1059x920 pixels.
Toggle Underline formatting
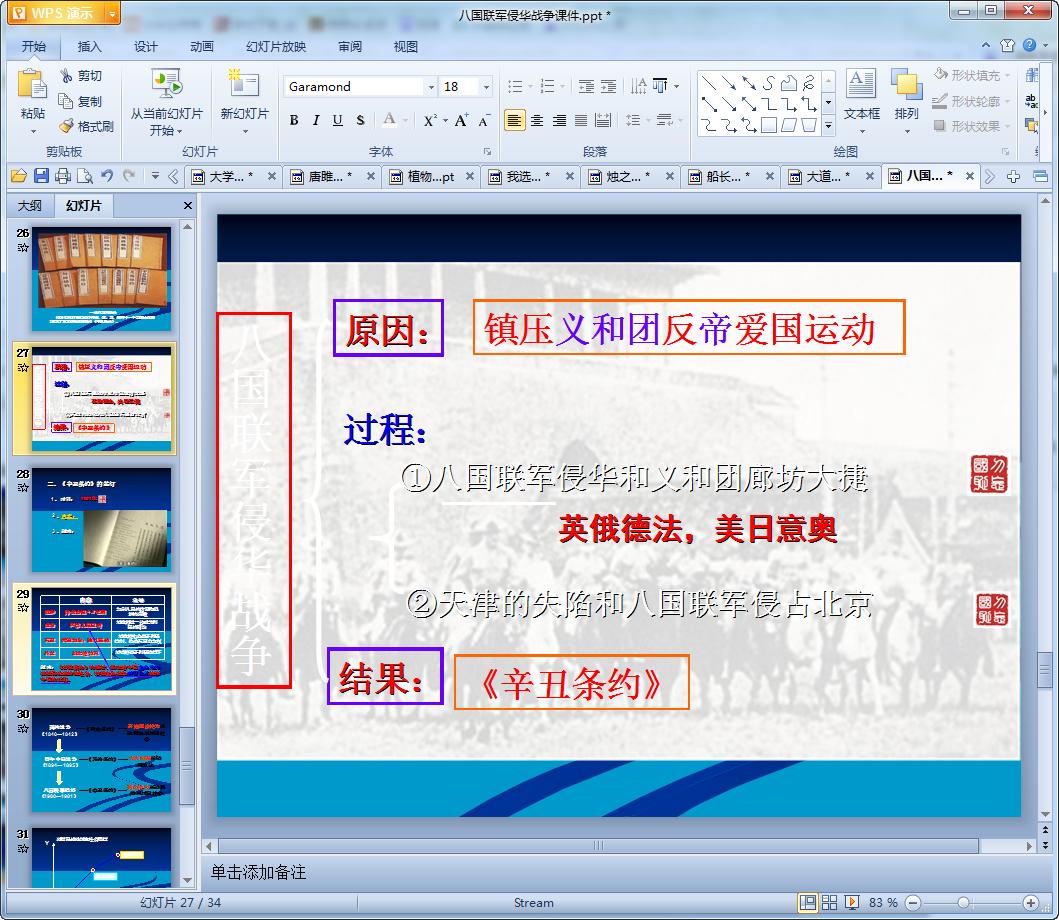(338, 120)
